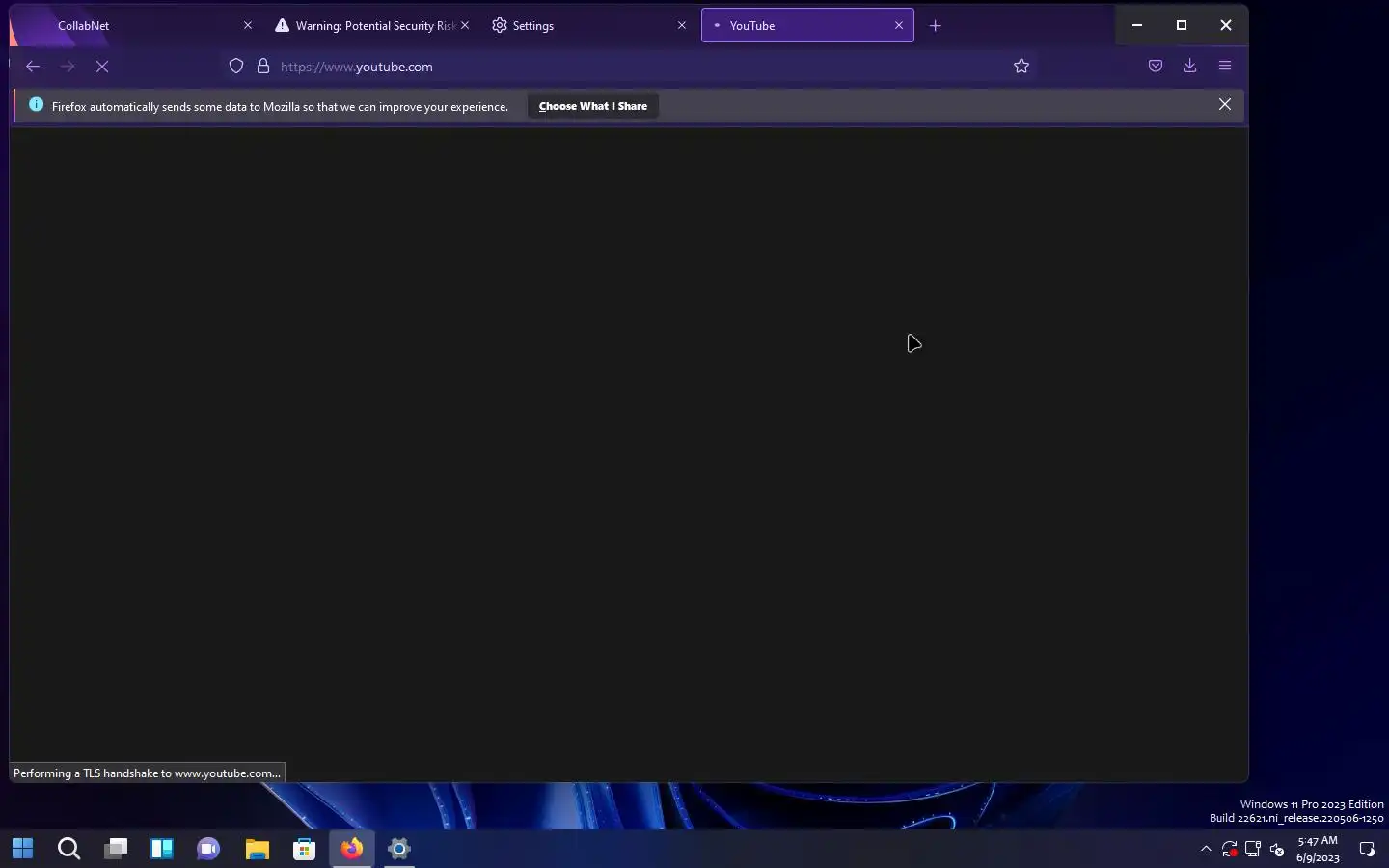Click the sync status tray icon
1389x868 pixels.
point(1230,849)
